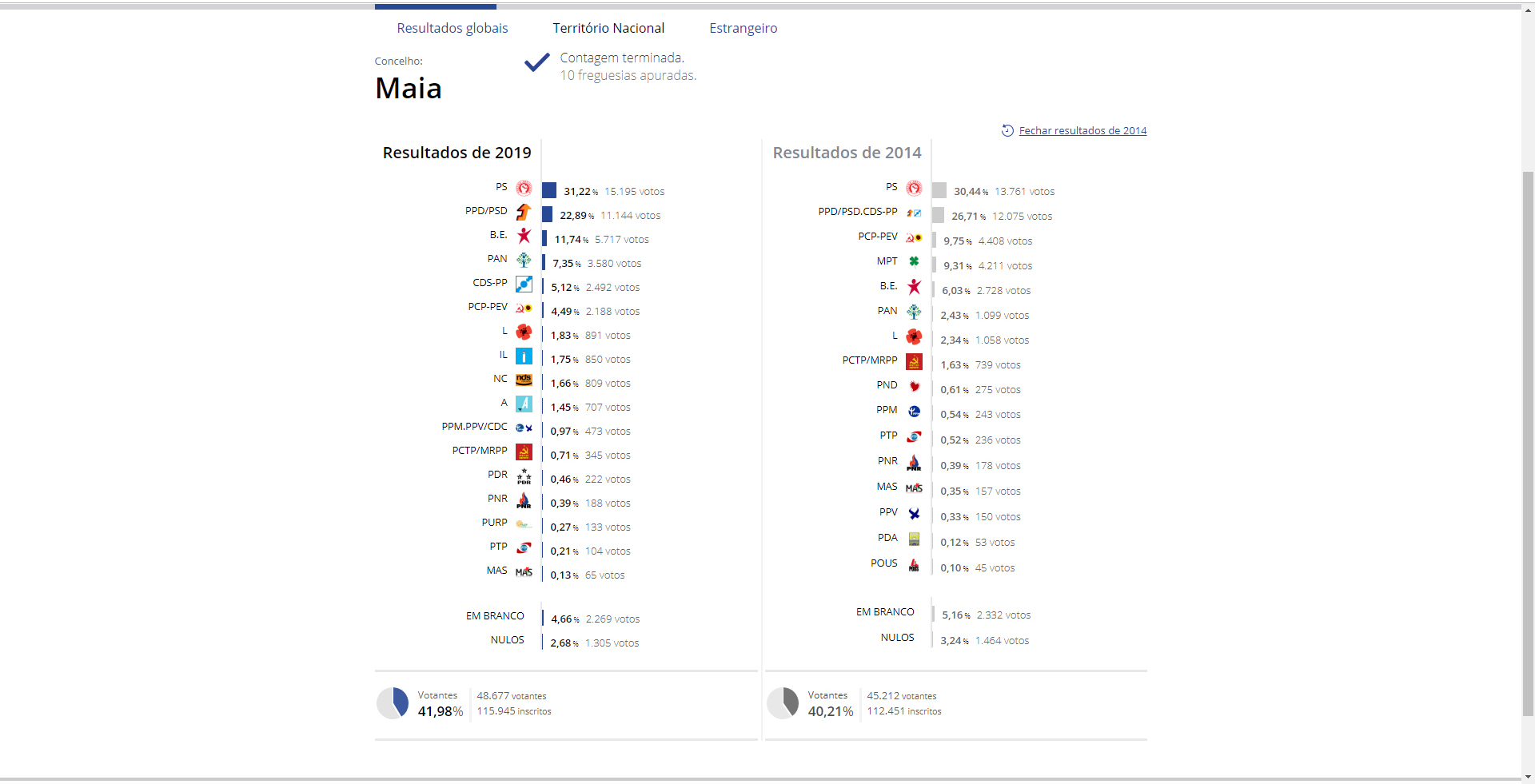
Task: Click the MPT green clover icon in 2014
Action: click(914, 261)
